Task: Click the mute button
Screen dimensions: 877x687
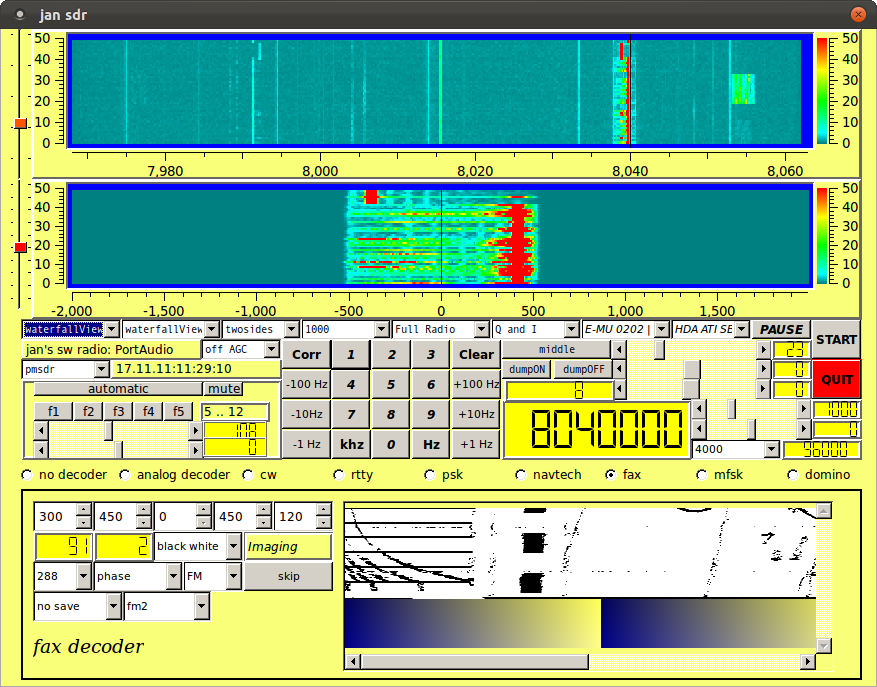Action: (224, 388)
